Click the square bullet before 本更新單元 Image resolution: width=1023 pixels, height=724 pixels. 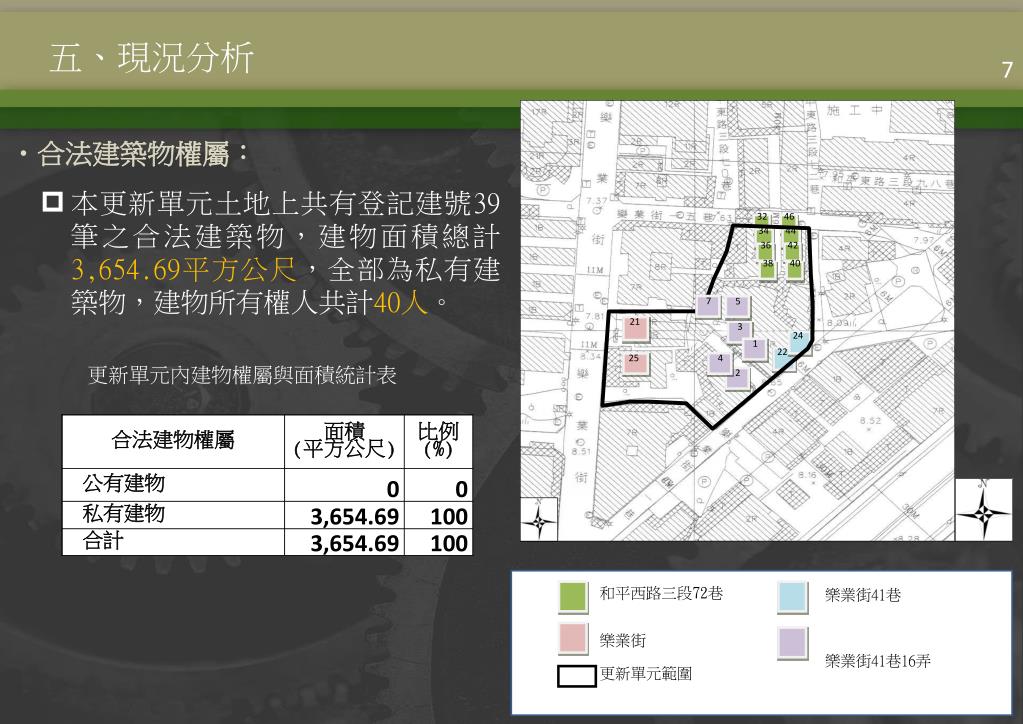point(52,202)
